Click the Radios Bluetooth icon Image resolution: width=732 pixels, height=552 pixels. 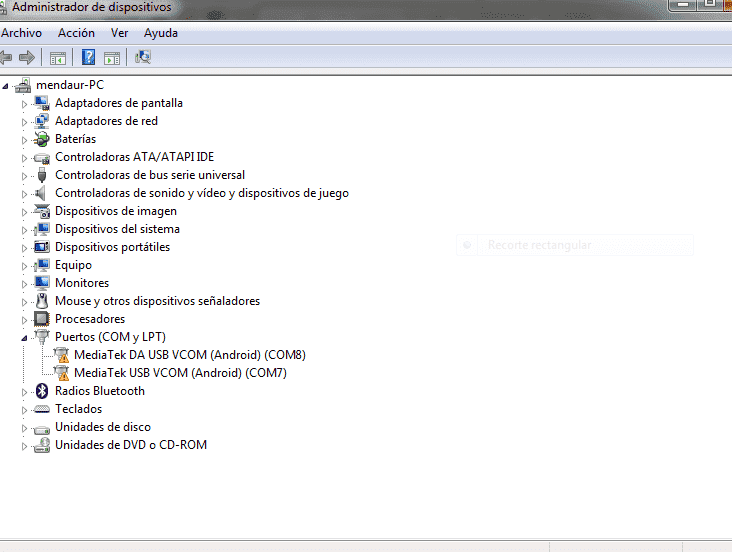(x=42, y=391)
